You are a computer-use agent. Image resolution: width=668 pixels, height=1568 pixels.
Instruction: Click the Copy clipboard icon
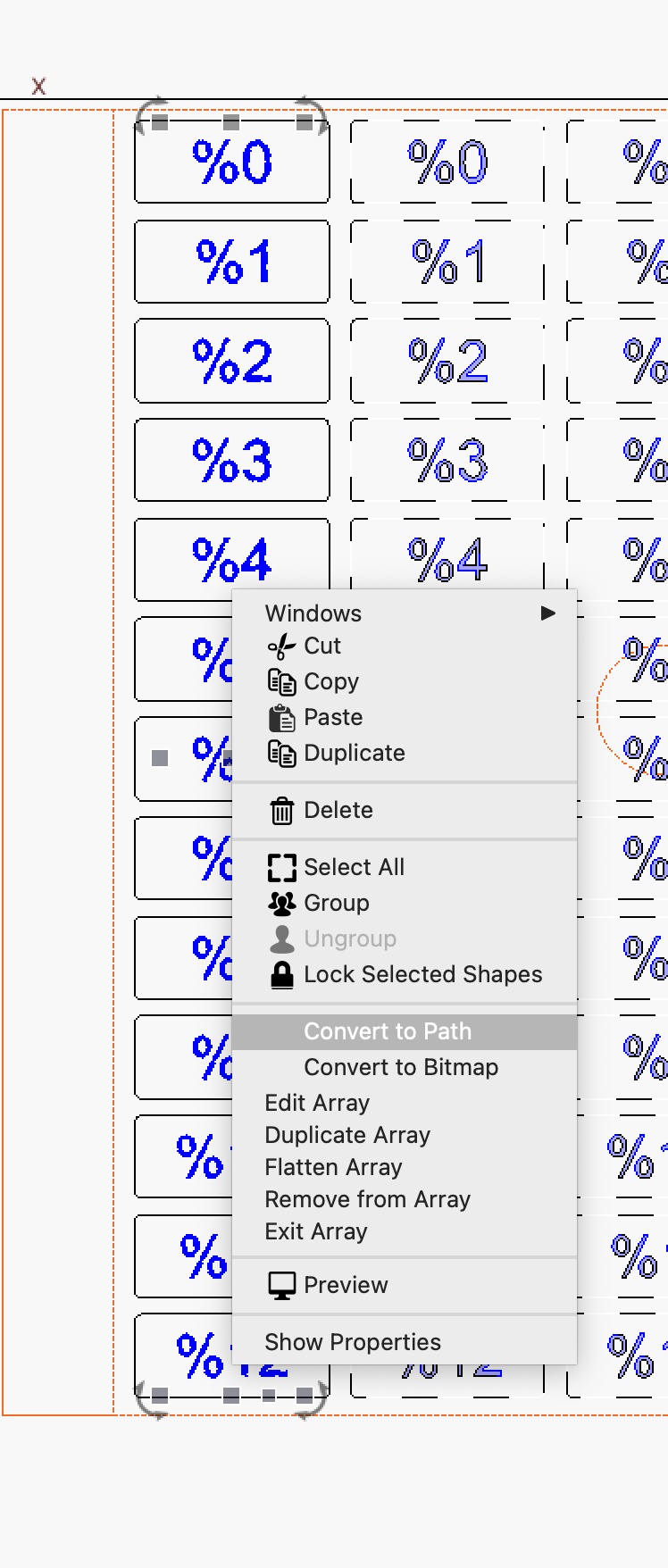[281, 682]
